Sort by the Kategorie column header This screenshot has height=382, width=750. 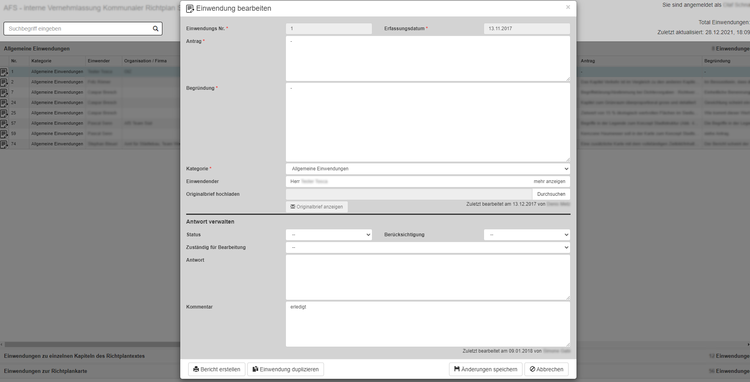point(57,61)
